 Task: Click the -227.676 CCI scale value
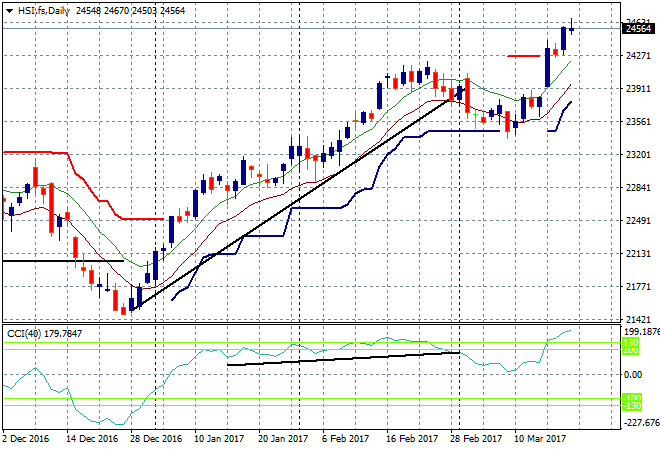tap(641, 422)
